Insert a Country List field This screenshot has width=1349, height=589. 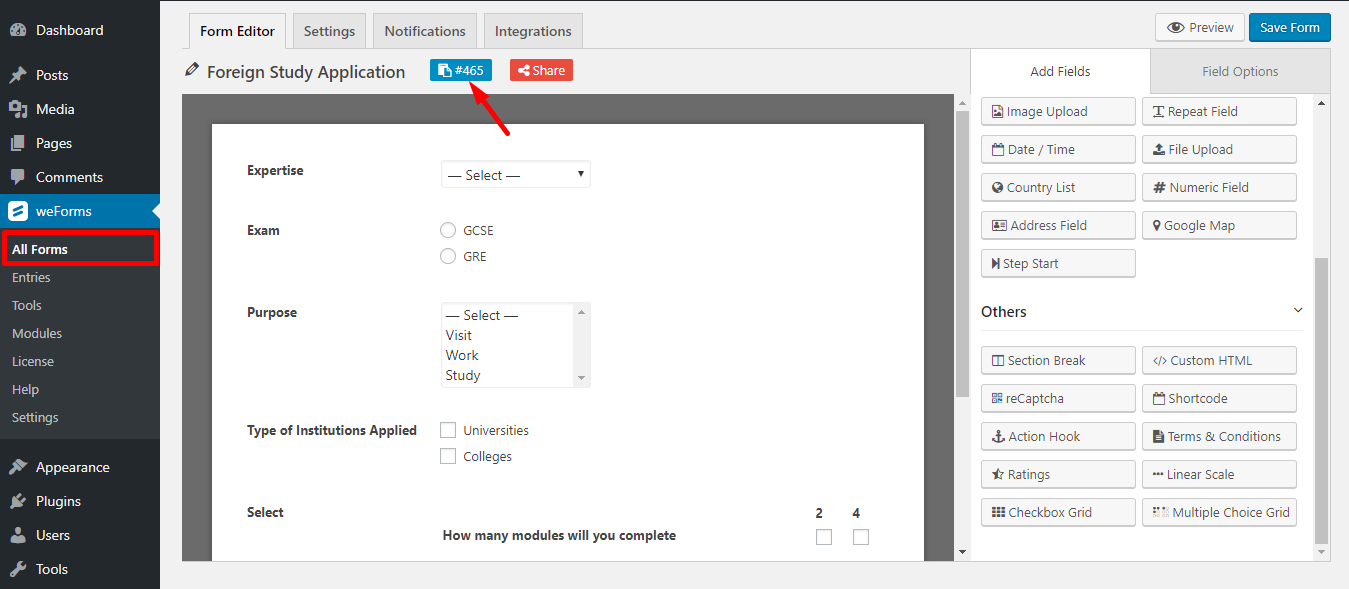(1057, 187)
